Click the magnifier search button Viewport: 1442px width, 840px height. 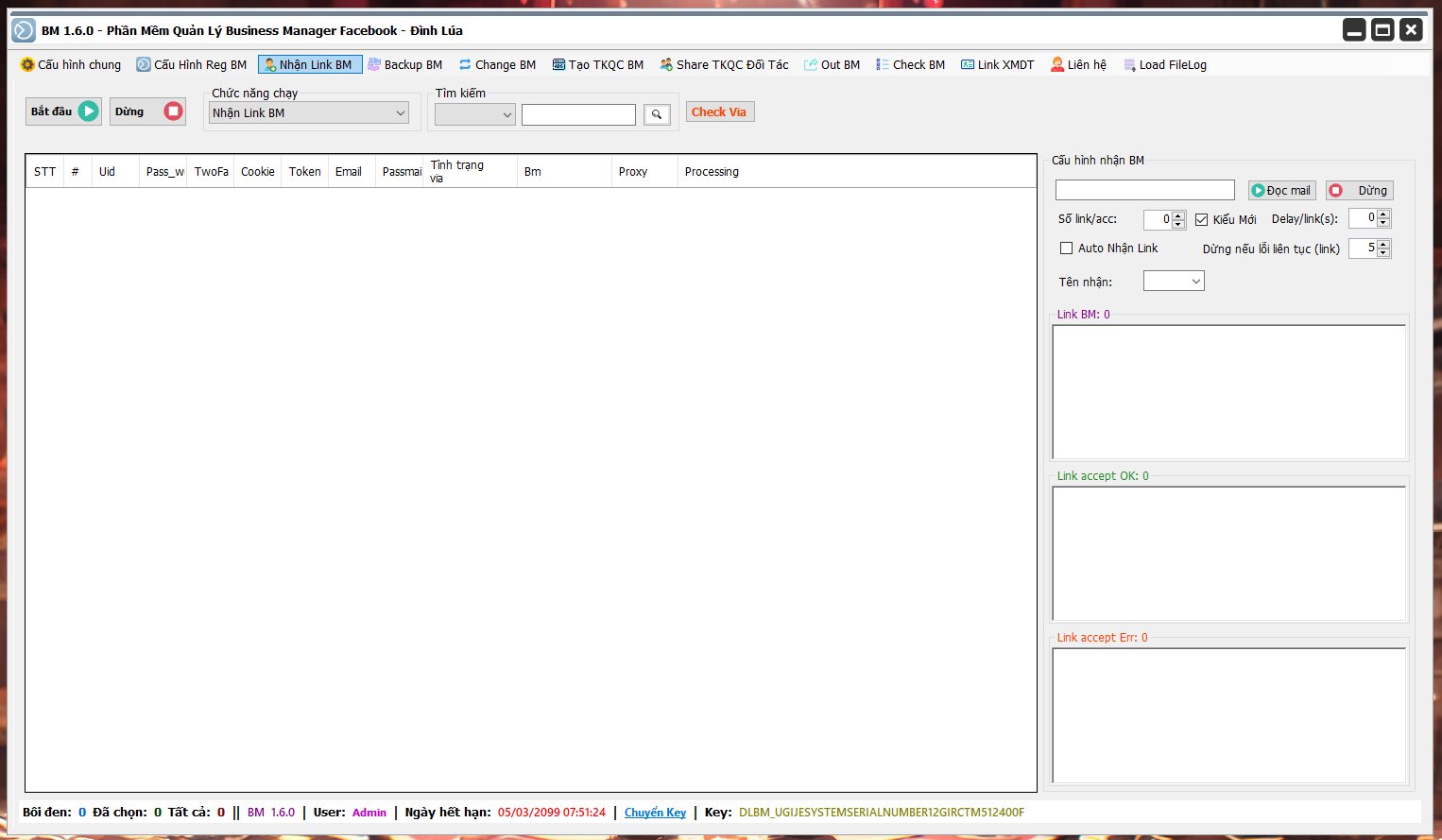click(657, 114)
